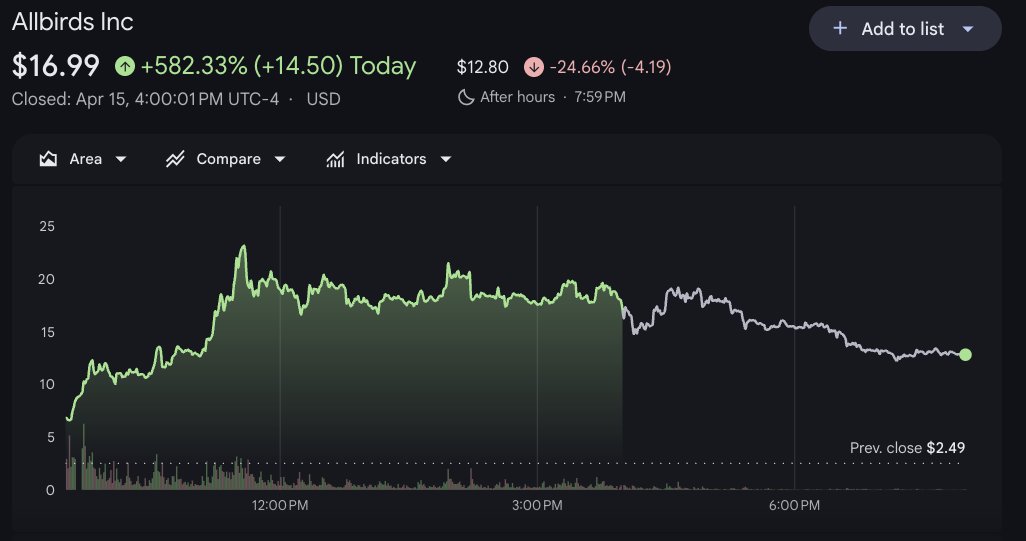The width and height of the screenshot is (1026, 541).
Task: Click the green end-of-line price dot
Action: [x=965, y=355]
